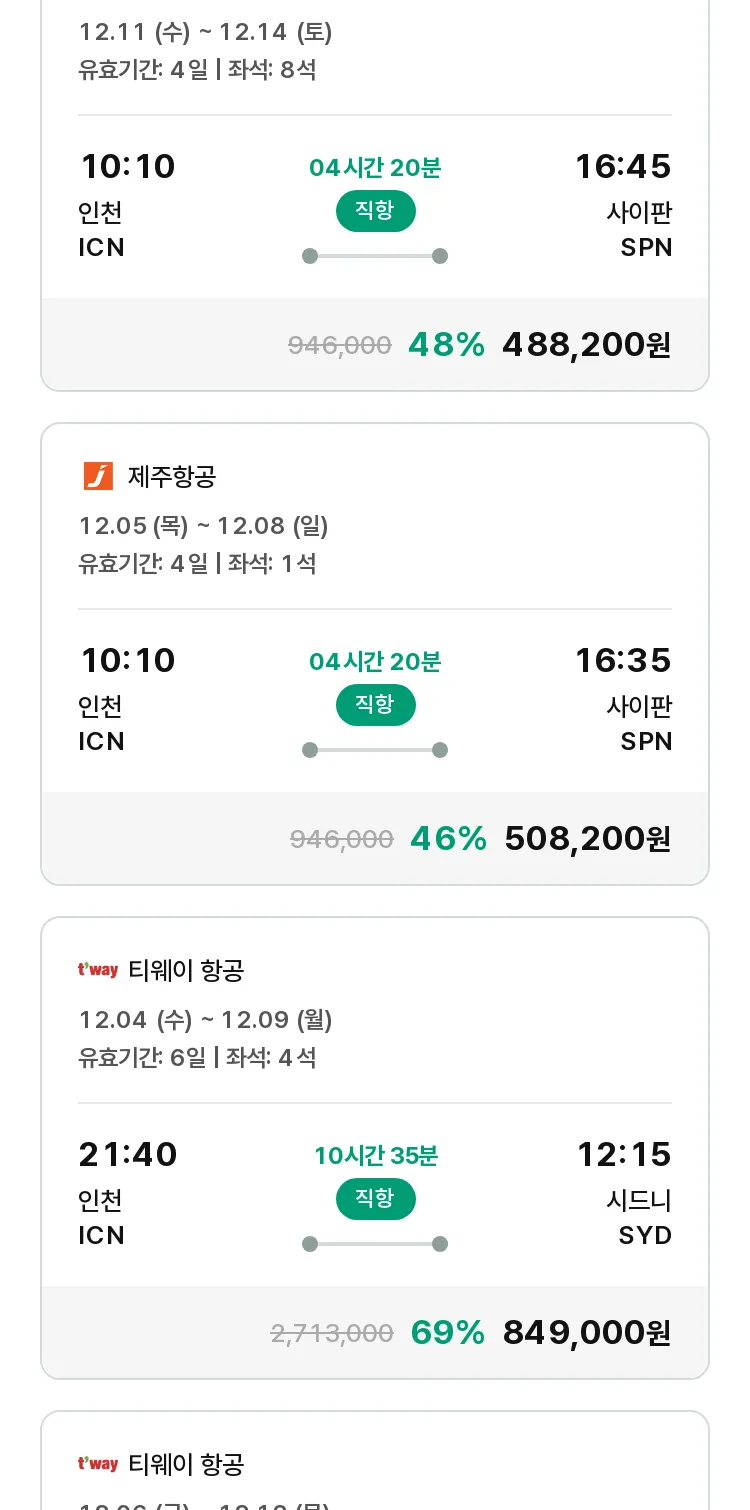Tap the 직항 badge on the 제주항공 card

(x=375, y=705)
